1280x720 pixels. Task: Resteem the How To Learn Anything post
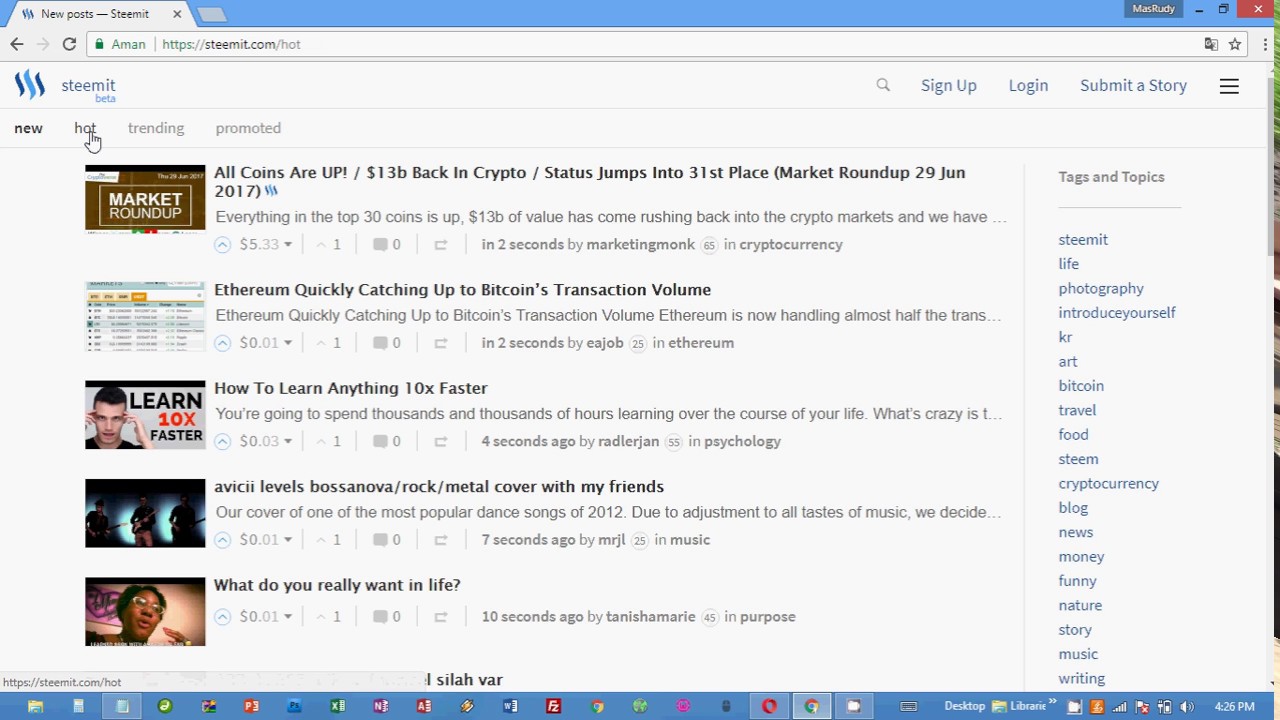[x=440, y=441]
